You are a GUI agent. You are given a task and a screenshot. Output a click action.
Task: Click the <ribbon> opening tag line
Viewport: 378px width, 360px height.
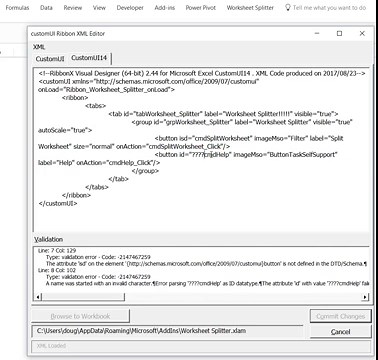pyautogui.click(x=75, y=98)
